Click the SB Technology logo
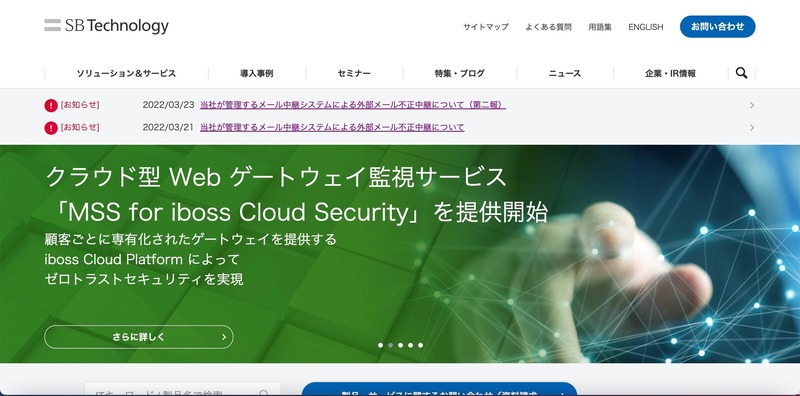 coord(106,26)
